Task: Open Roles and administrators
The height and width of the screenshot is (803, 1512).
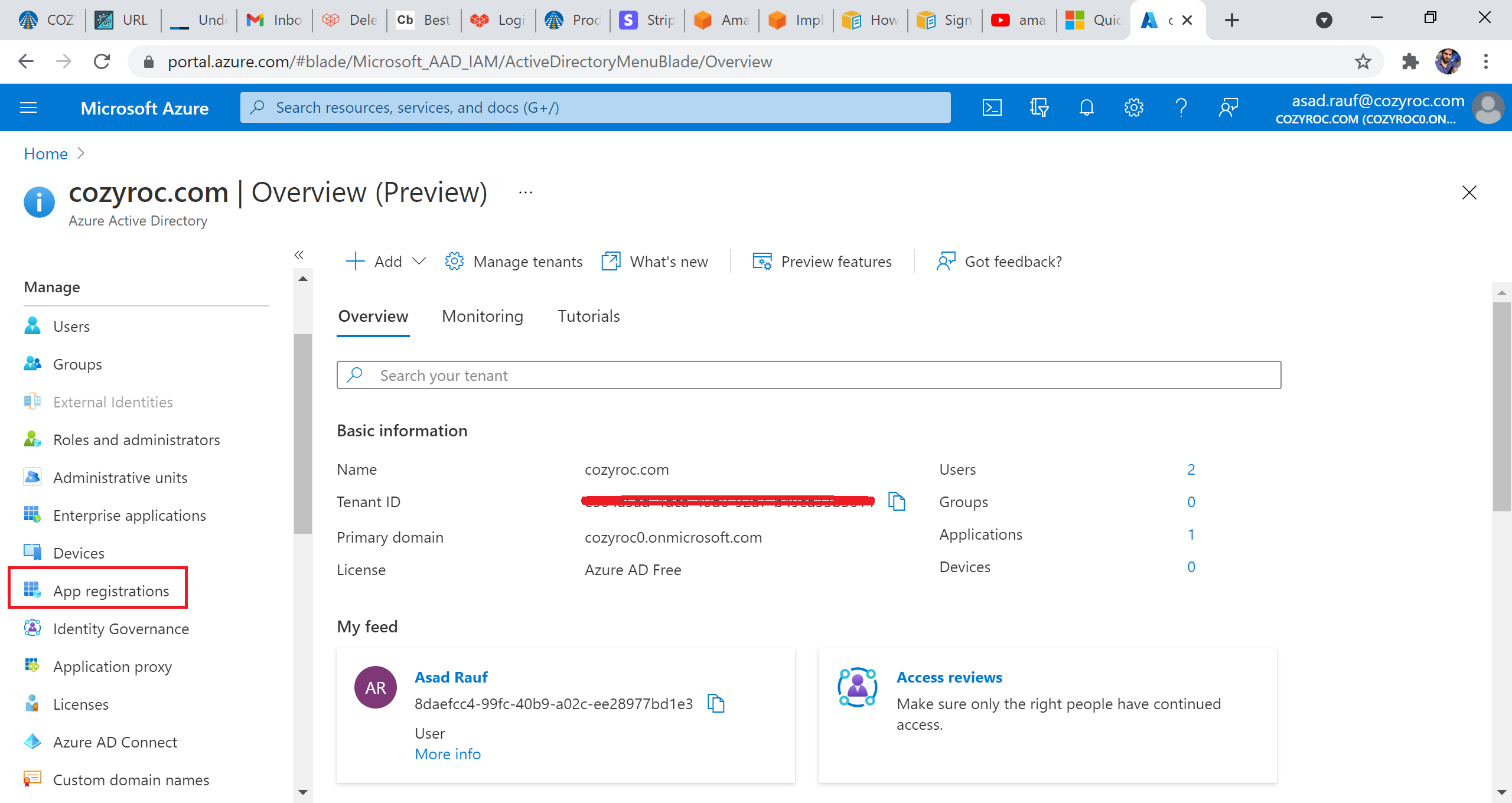Action: click(x=136, y=439)
